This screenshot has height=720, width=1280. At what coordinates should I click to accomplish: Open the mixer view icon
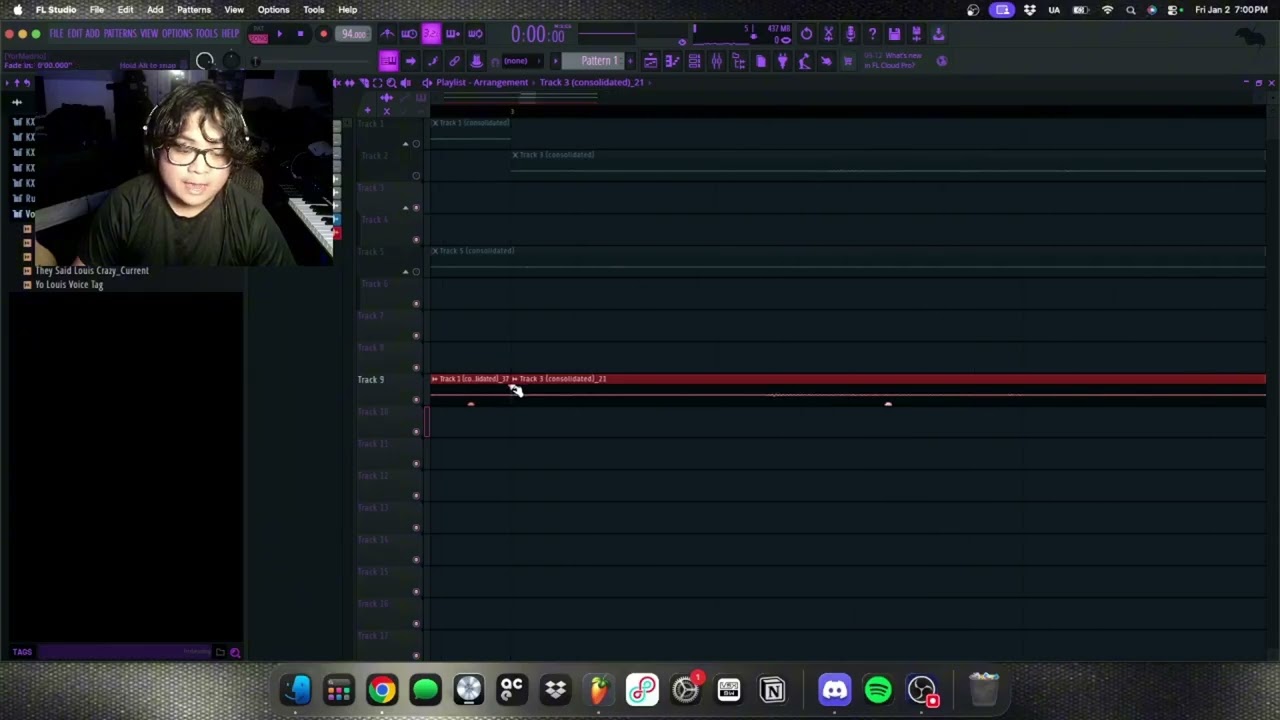(716, 61)
